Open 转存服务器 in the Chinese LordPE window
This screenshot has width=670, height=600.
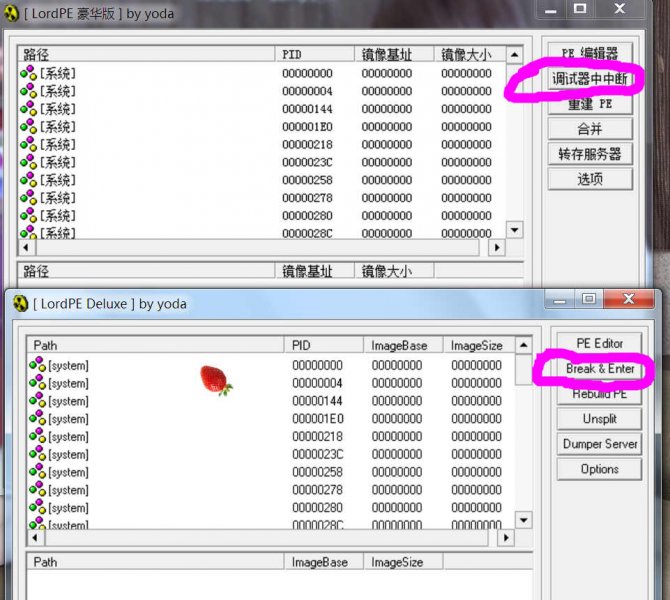coord(590,154)
